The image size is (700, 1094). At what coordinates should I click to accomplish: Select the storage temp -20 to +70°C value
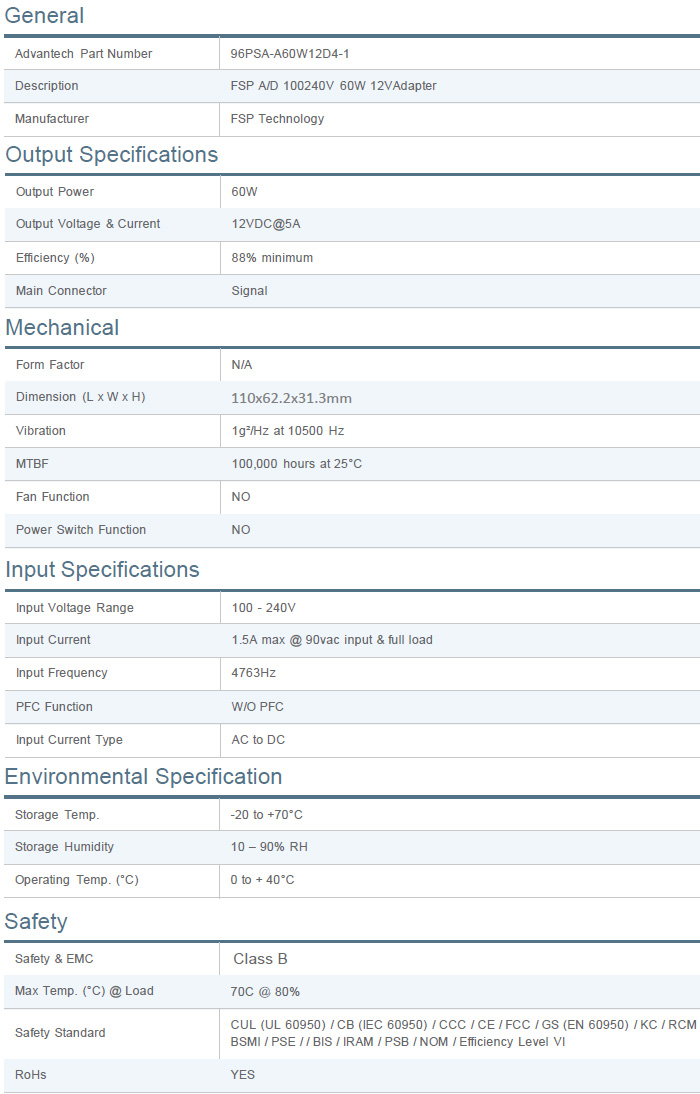point(266,815)
